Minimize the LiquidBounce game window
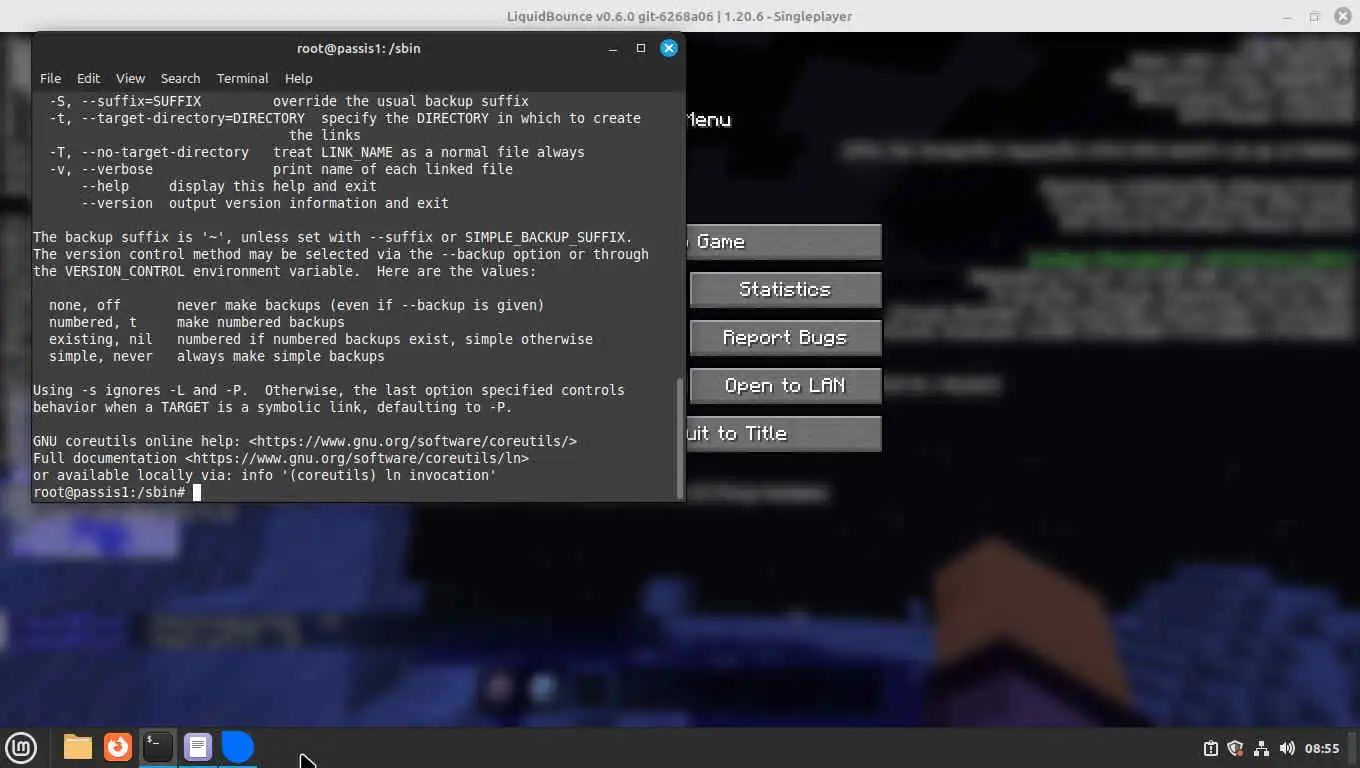 (x=1287, y=16)
